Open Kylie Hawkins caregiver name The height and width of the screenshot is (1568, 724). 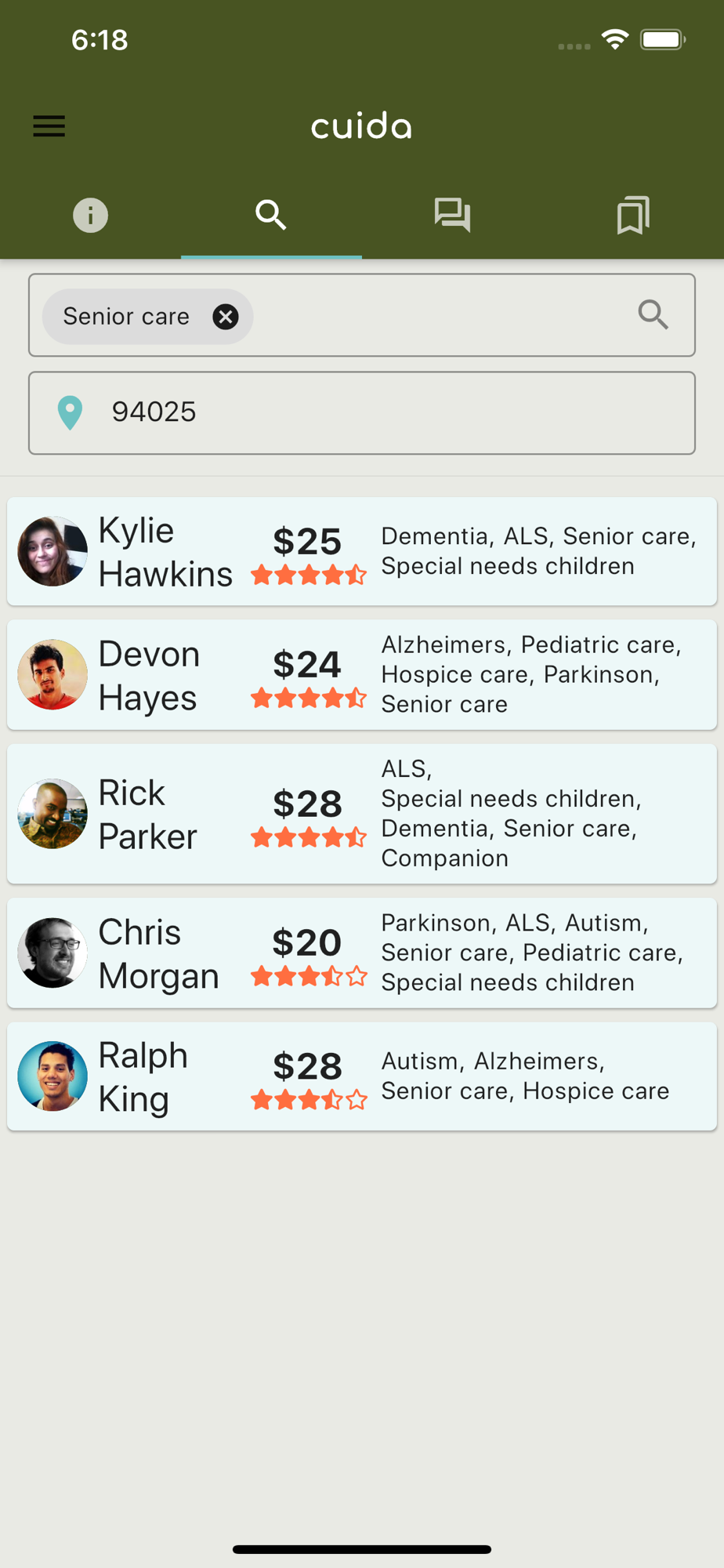(x=165, y=552)
